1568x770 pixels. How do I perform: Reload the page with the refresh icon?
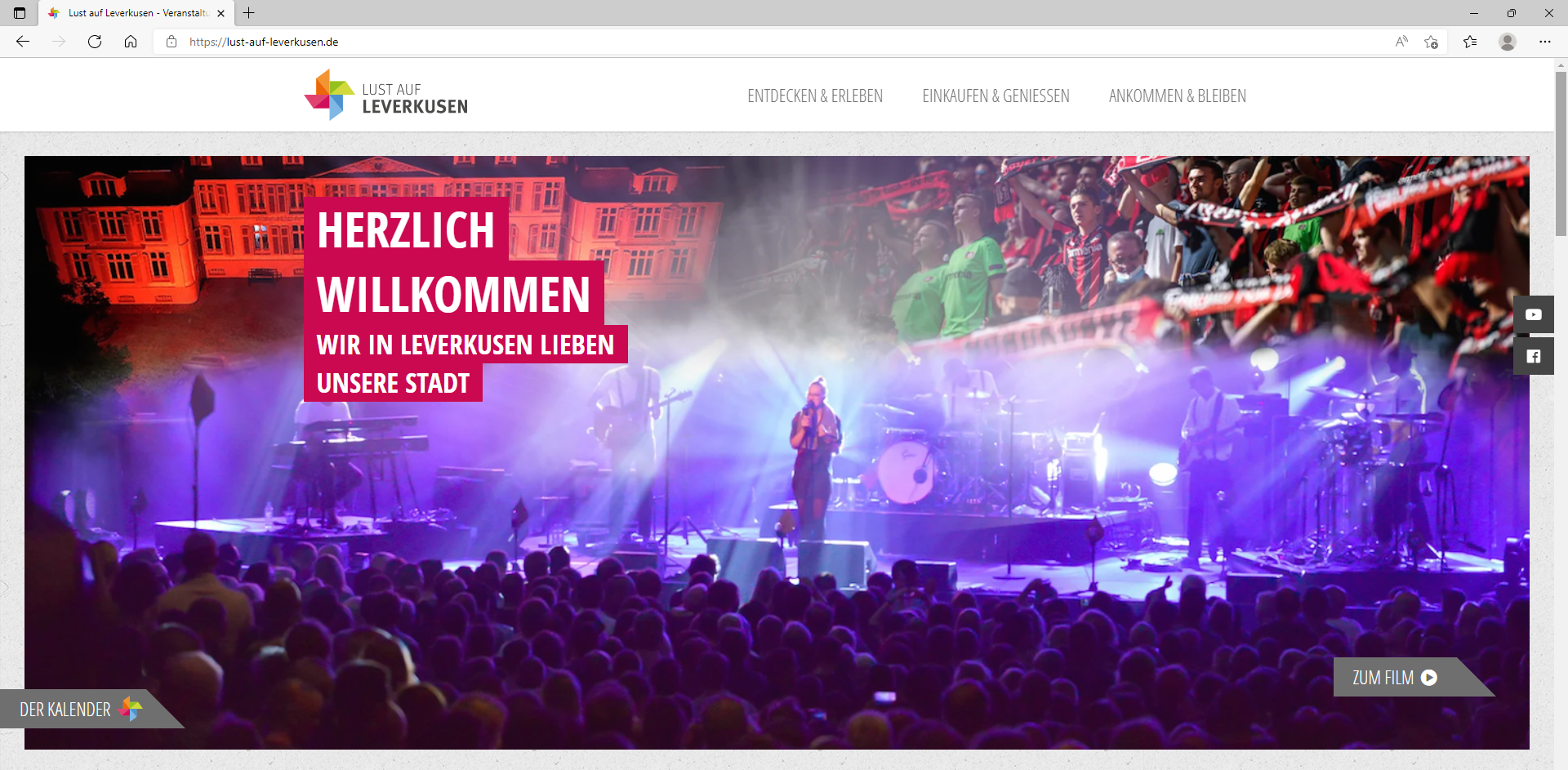tap(95, 42)
